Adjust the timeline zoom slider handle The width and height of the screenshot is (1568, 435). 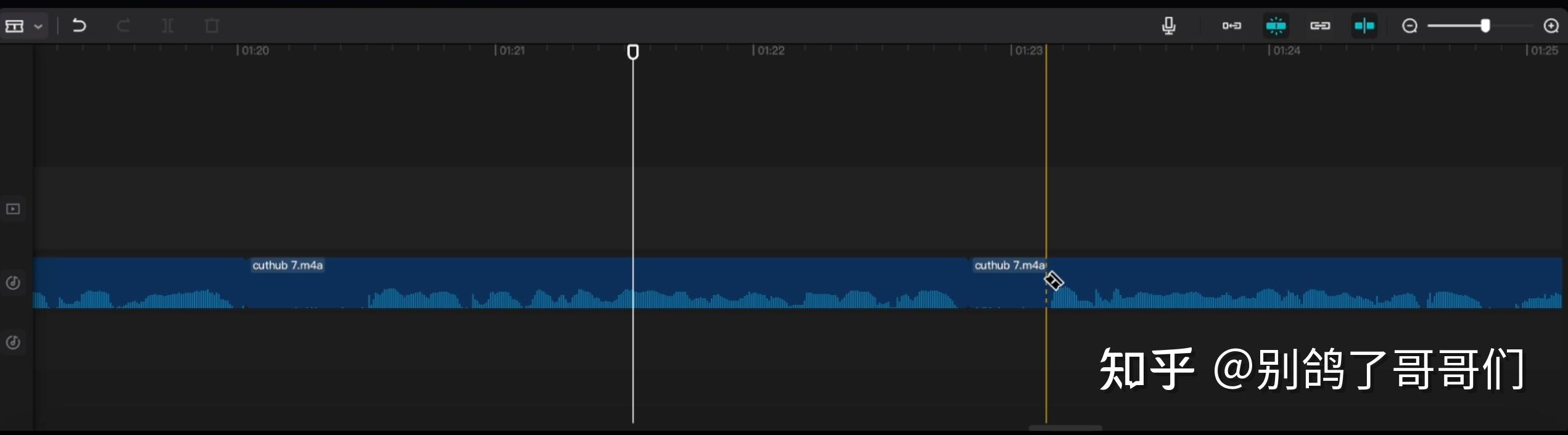pos(1485,25)
